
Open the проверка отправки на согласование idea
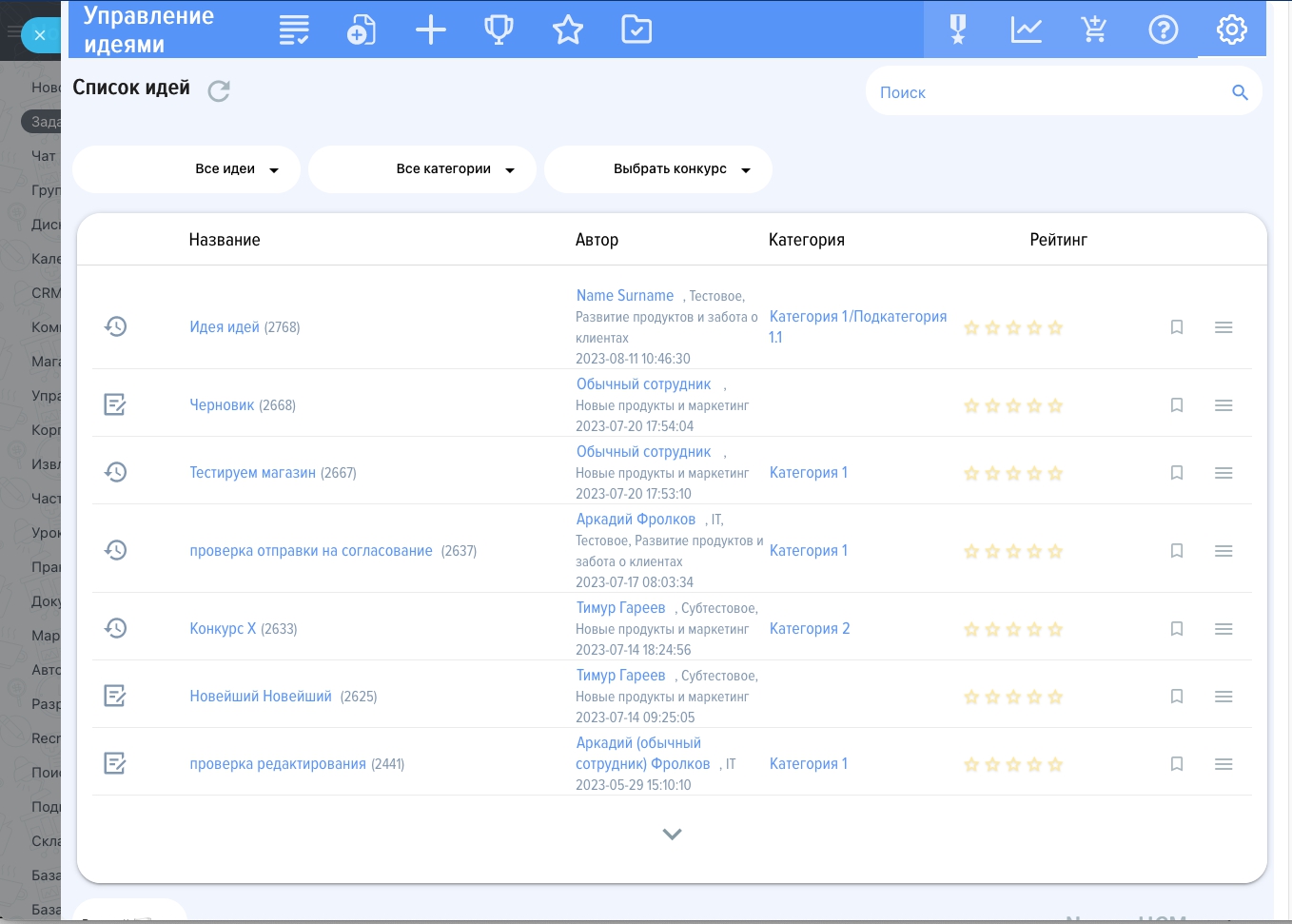tap(311, 551)
